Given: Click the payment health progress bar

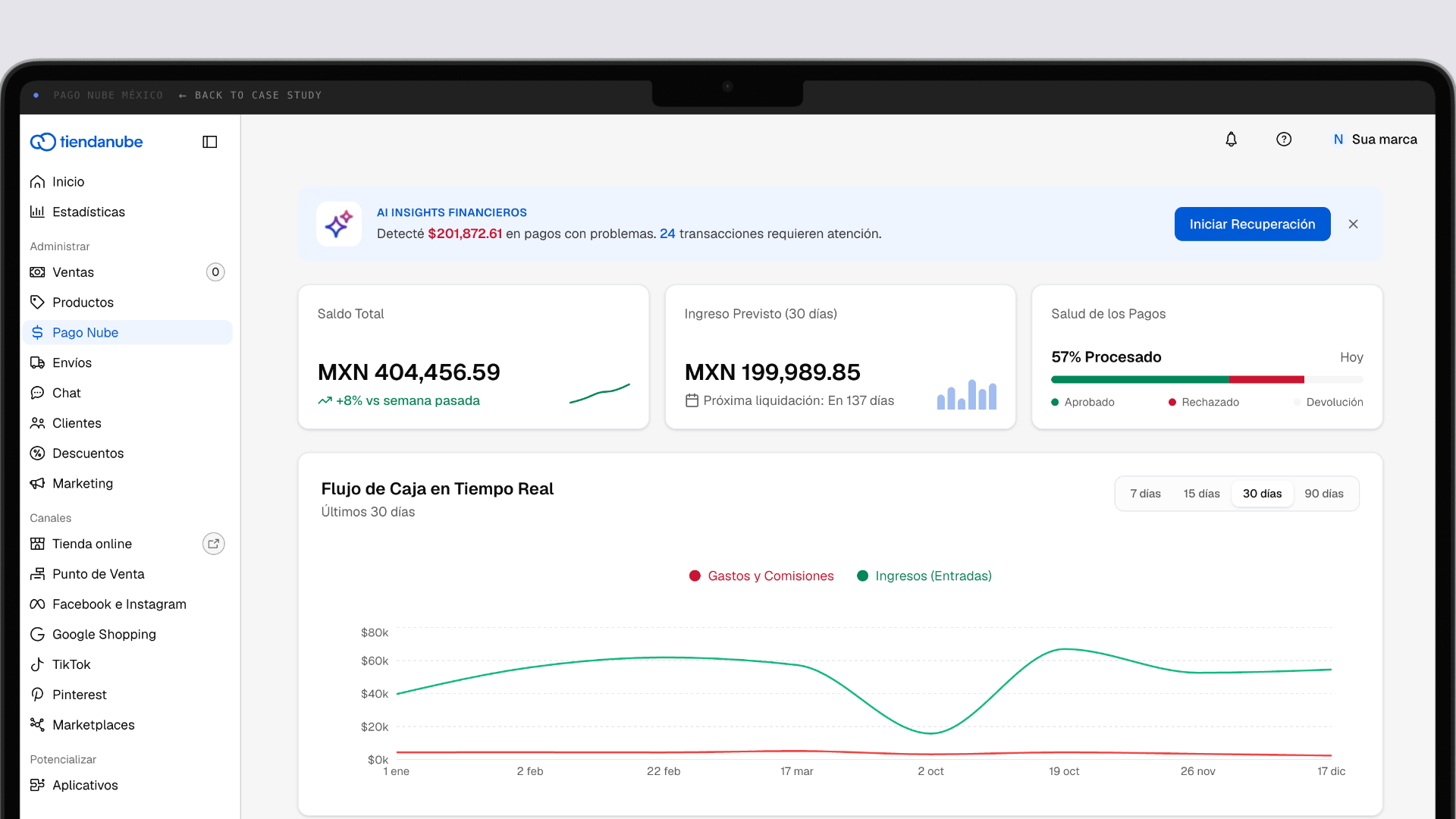Looking at the screenshot, I should point(1207,379).
